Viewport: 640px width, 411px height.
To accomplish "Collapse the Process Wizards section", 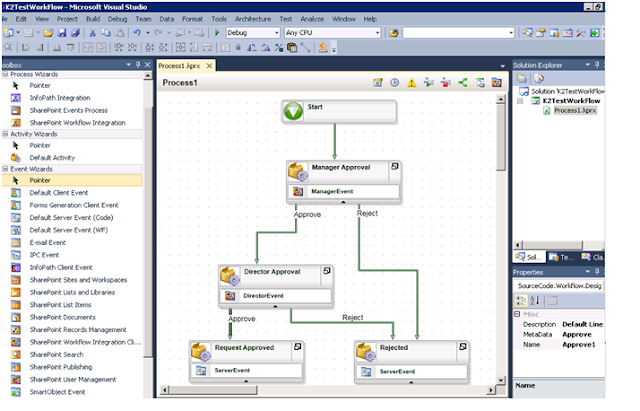I will coord(5,74).
